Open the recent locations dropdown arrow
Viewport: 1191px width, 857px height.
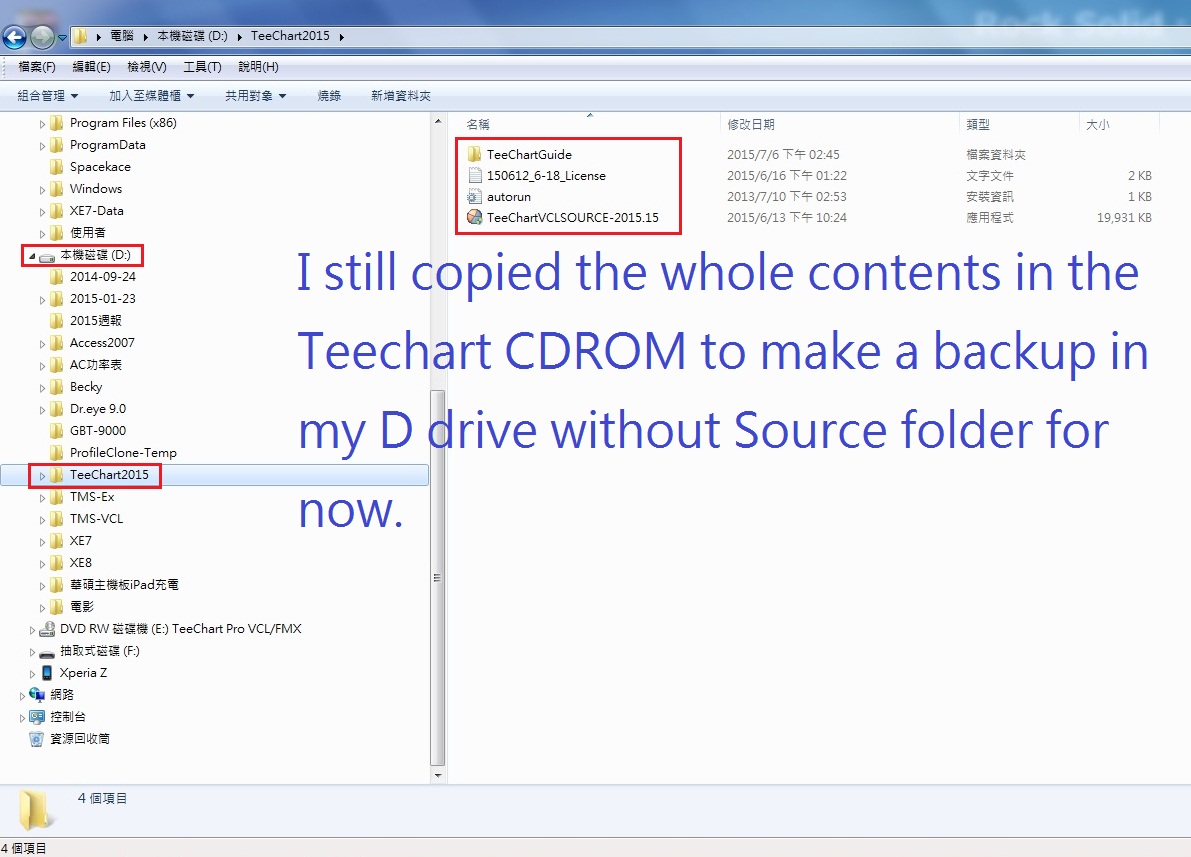coord(62,37)
